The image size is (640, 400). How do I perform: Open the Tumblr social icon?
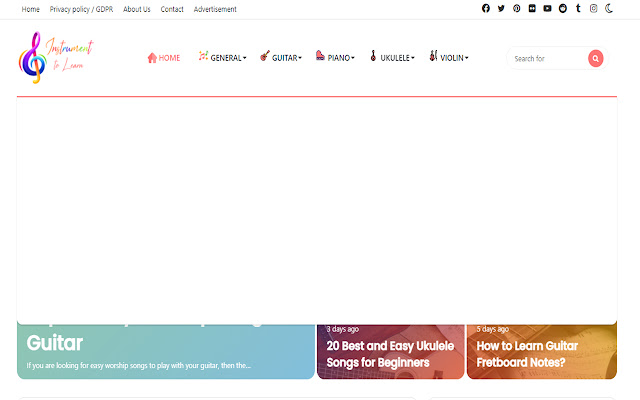[x=578, y=9]
